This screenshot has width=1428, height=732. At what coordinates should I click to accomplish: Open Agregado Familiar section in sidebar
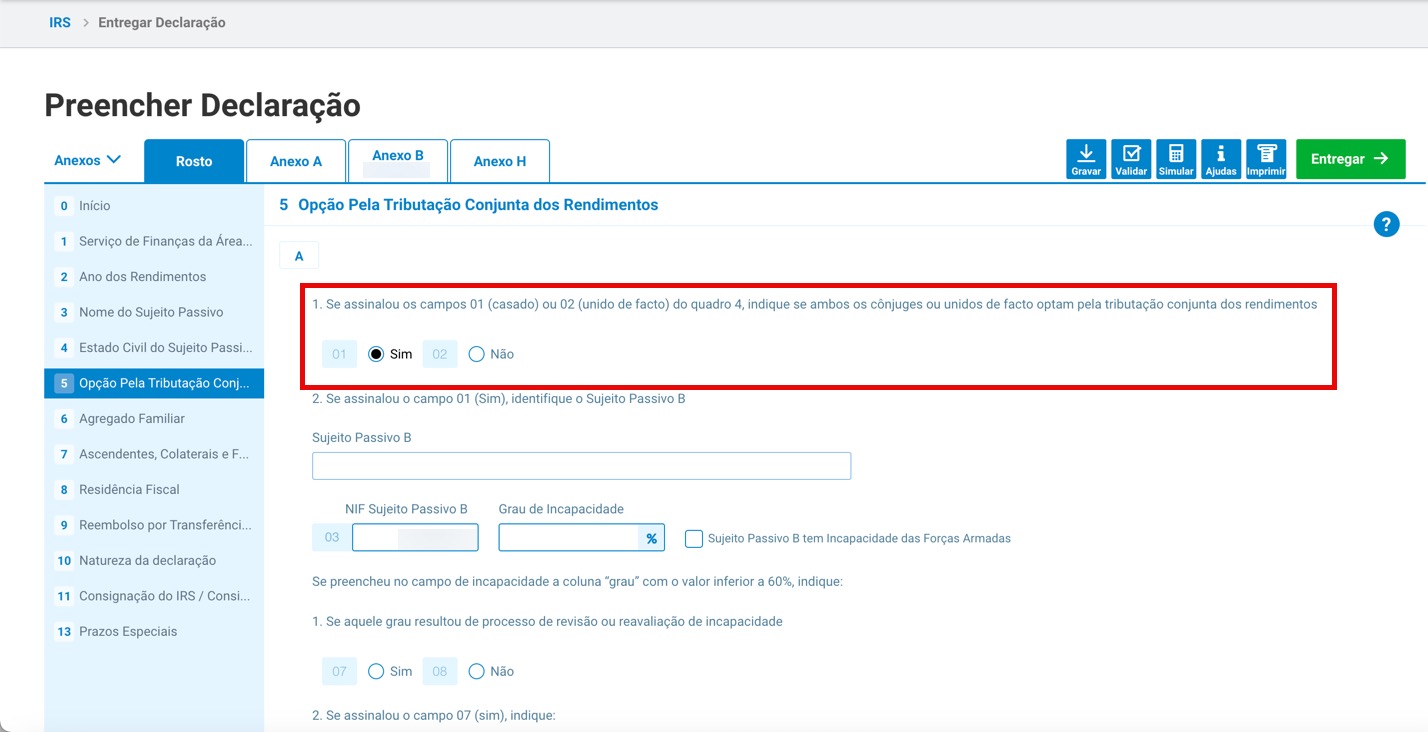coord(132,419)
